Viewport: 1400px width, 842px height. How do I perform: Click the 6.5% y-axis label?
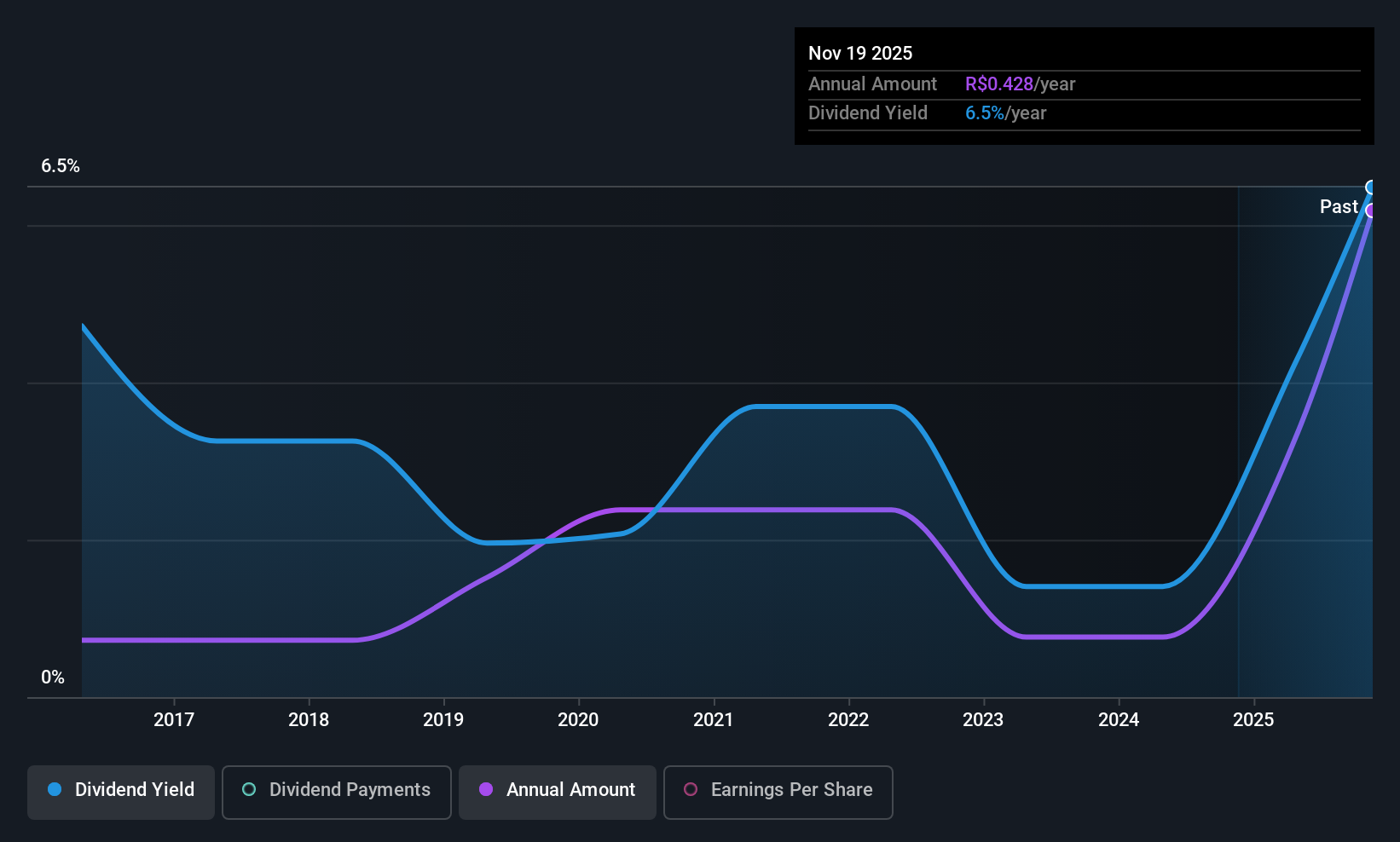coord(61,166)
